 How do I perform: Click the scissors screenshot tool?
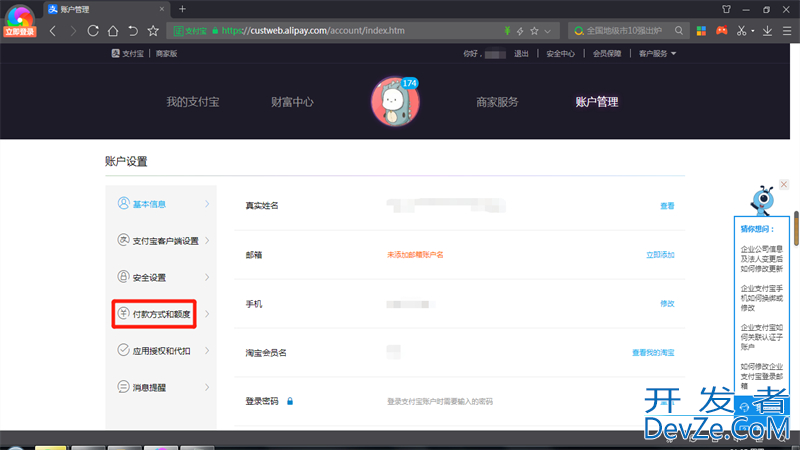point(741,31)
